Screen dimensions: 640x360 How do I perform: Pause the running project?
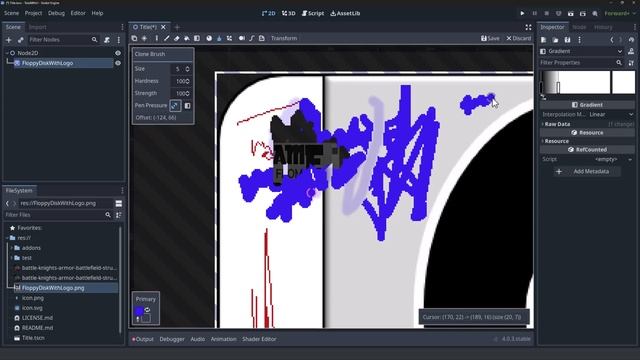[534, 13]
